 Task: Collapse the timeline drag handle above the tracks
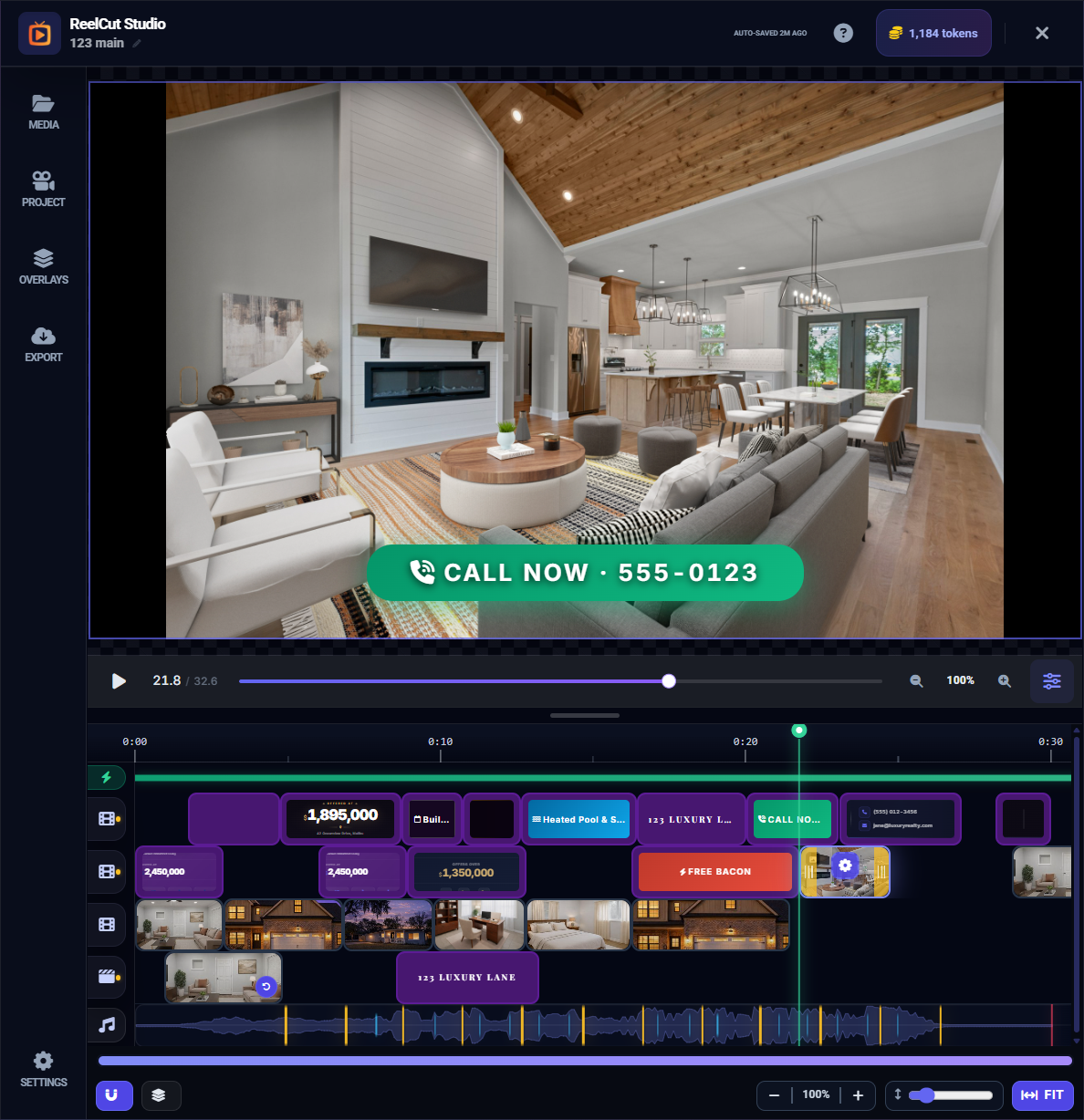(x=584, y=716)
